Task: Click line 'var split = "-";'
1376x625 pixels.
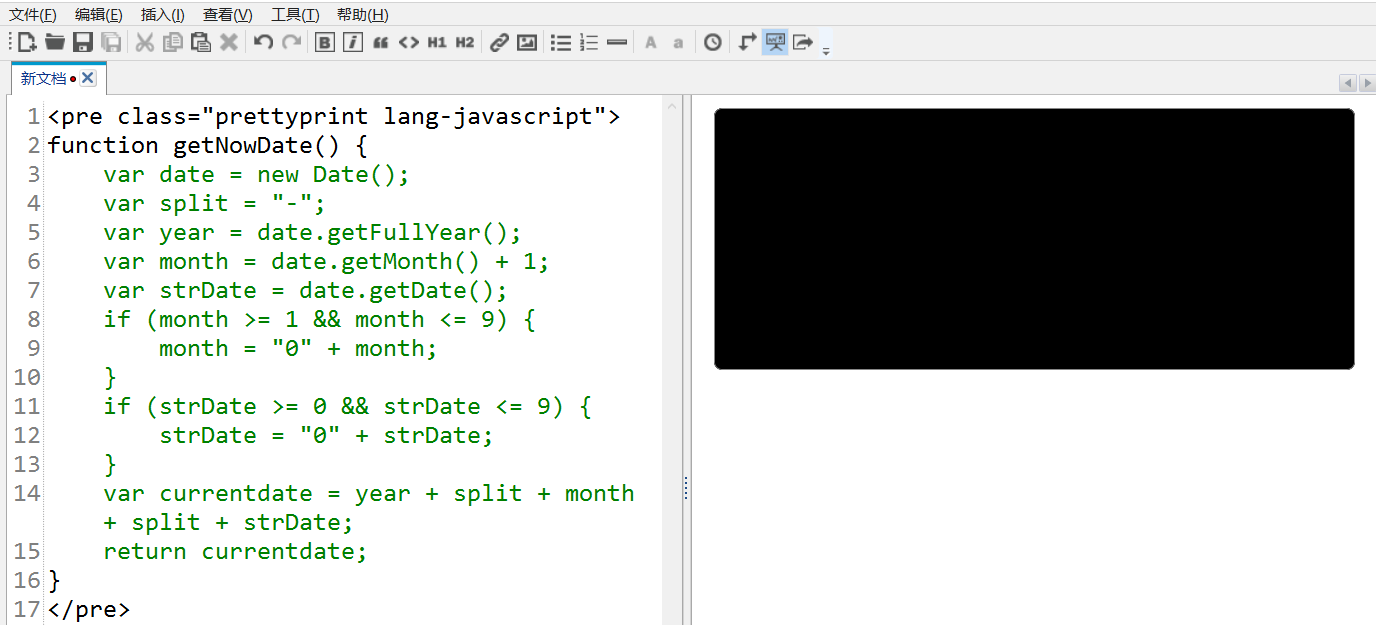Action: pos(214,203)
